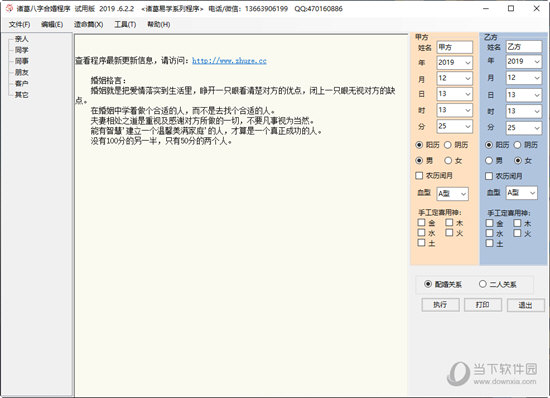Check 土 element for 甲方

(422, 243)
